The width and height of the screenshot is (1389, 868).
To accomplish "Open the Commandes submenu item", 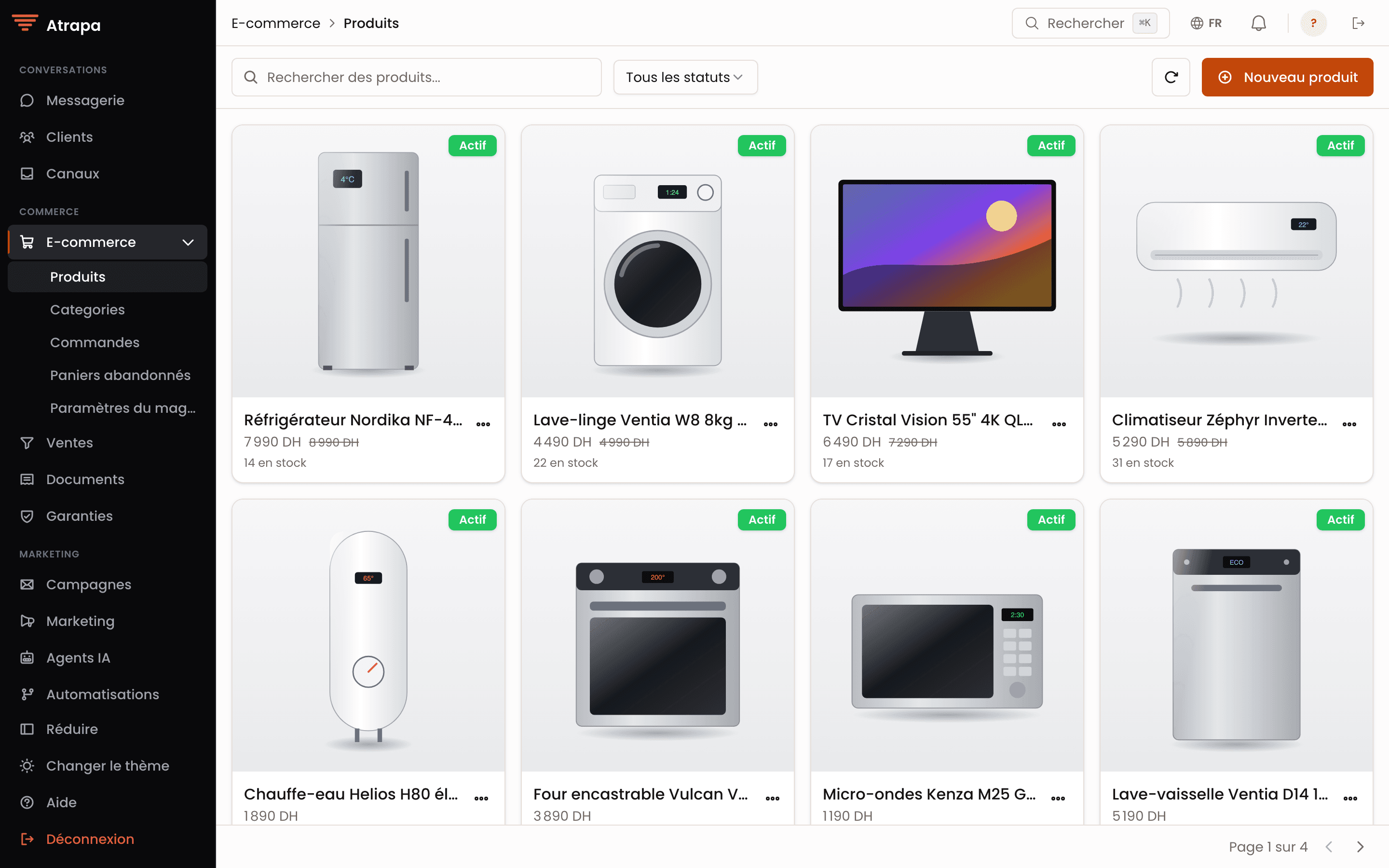I will (108, 342).
